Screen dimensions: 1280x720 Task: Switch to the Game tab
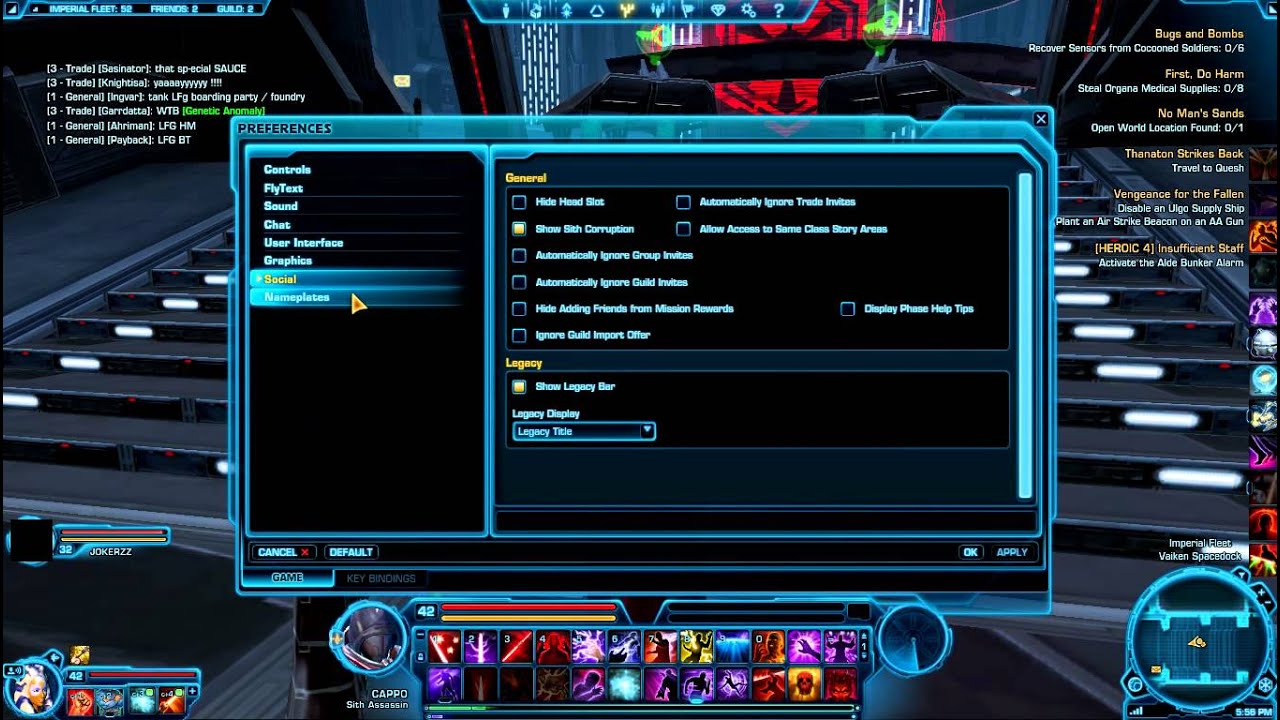pyautogui.click(x=288, y=578)
